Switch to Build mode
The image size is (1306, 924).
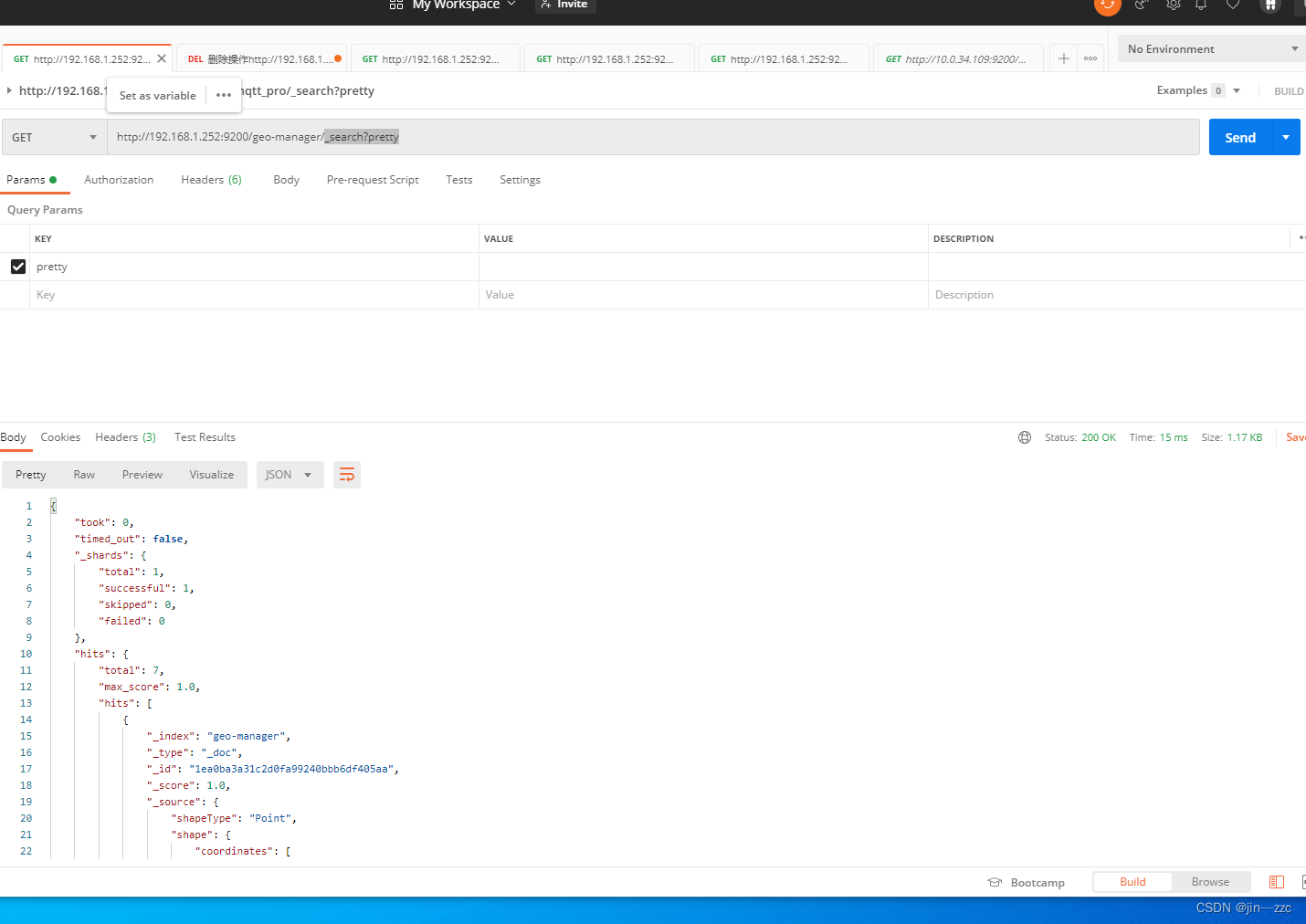(1132, 882)
